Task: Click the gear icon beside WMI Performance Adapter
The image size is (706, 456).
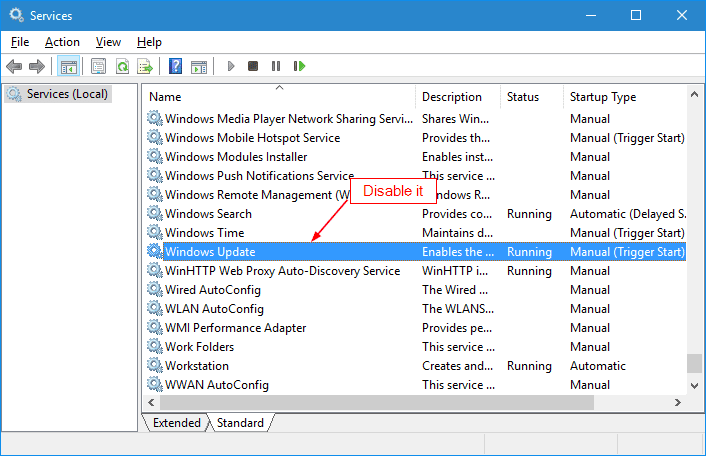Action: 154,327
